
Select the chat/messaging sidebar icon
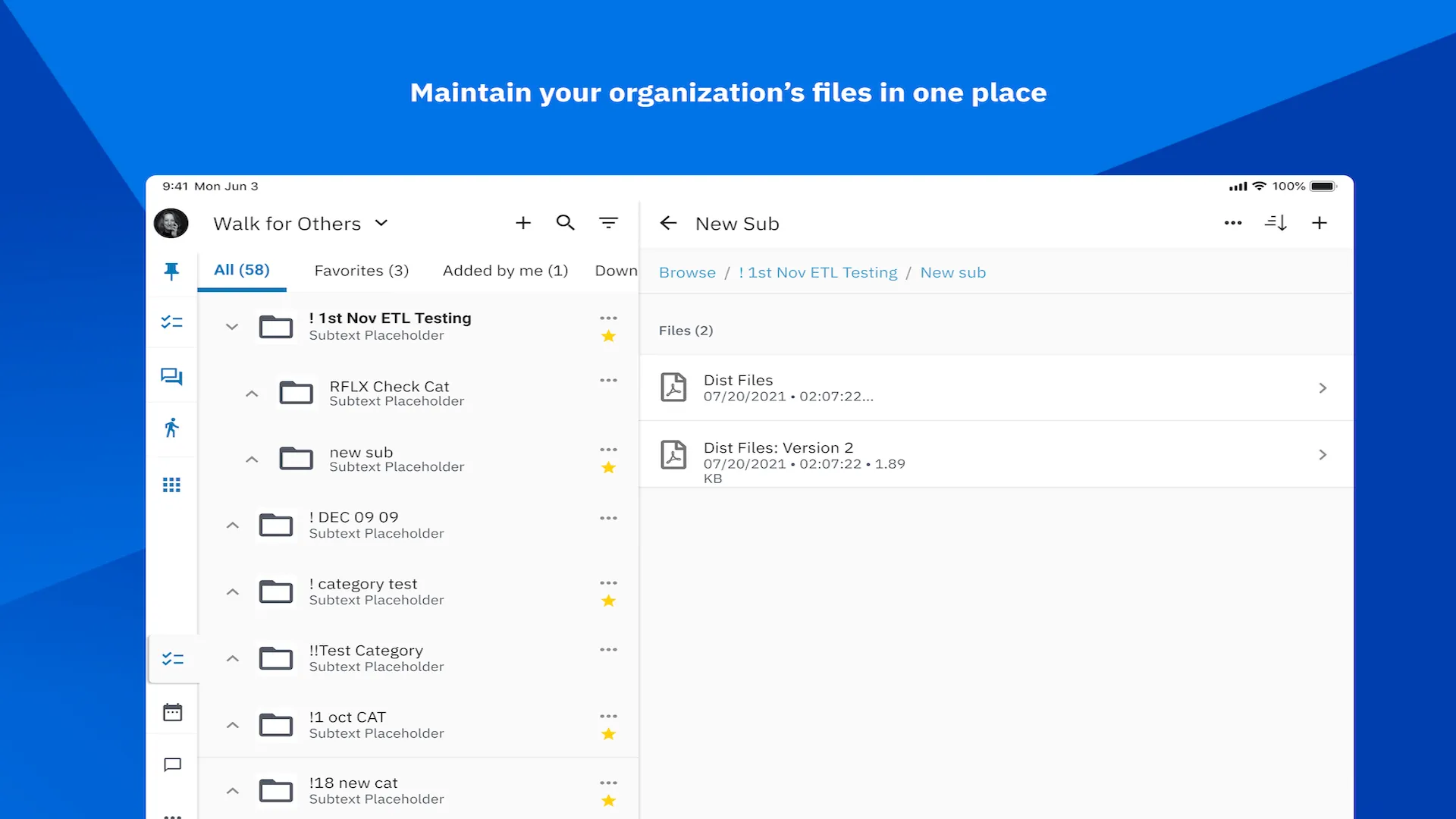171,375
